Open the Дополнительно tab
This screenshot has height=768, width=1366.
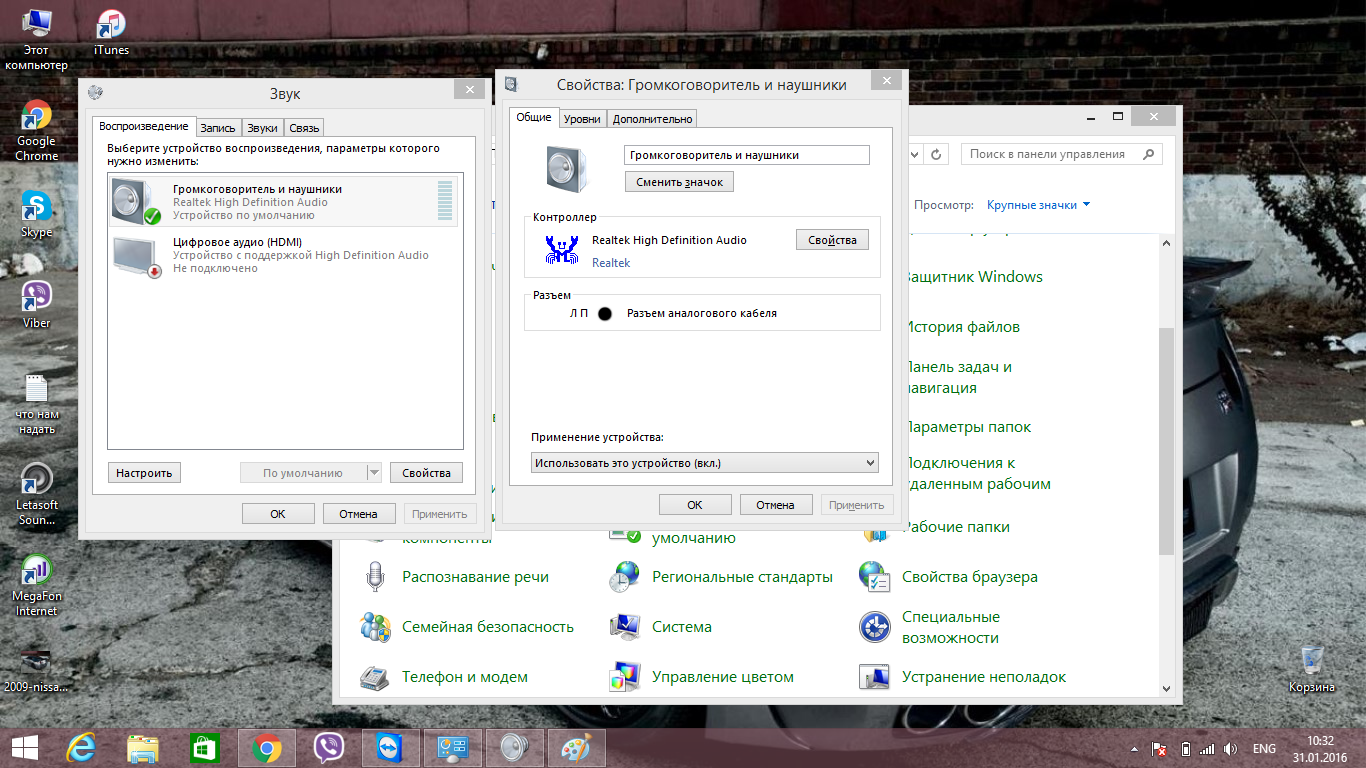[x=652, y=119]
